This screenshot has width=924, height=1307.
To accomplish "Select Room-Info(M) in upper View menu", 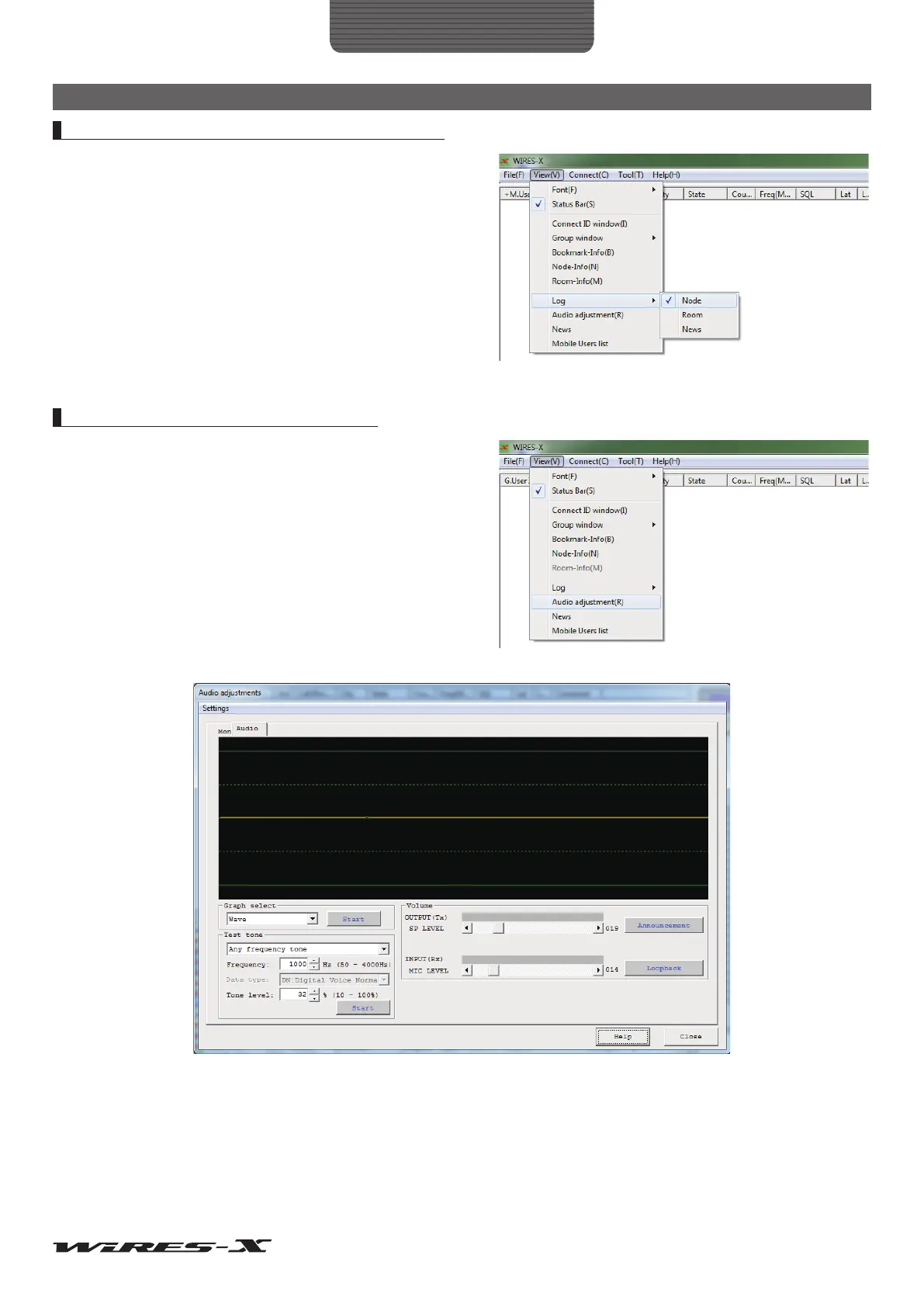I will [596, 281].
